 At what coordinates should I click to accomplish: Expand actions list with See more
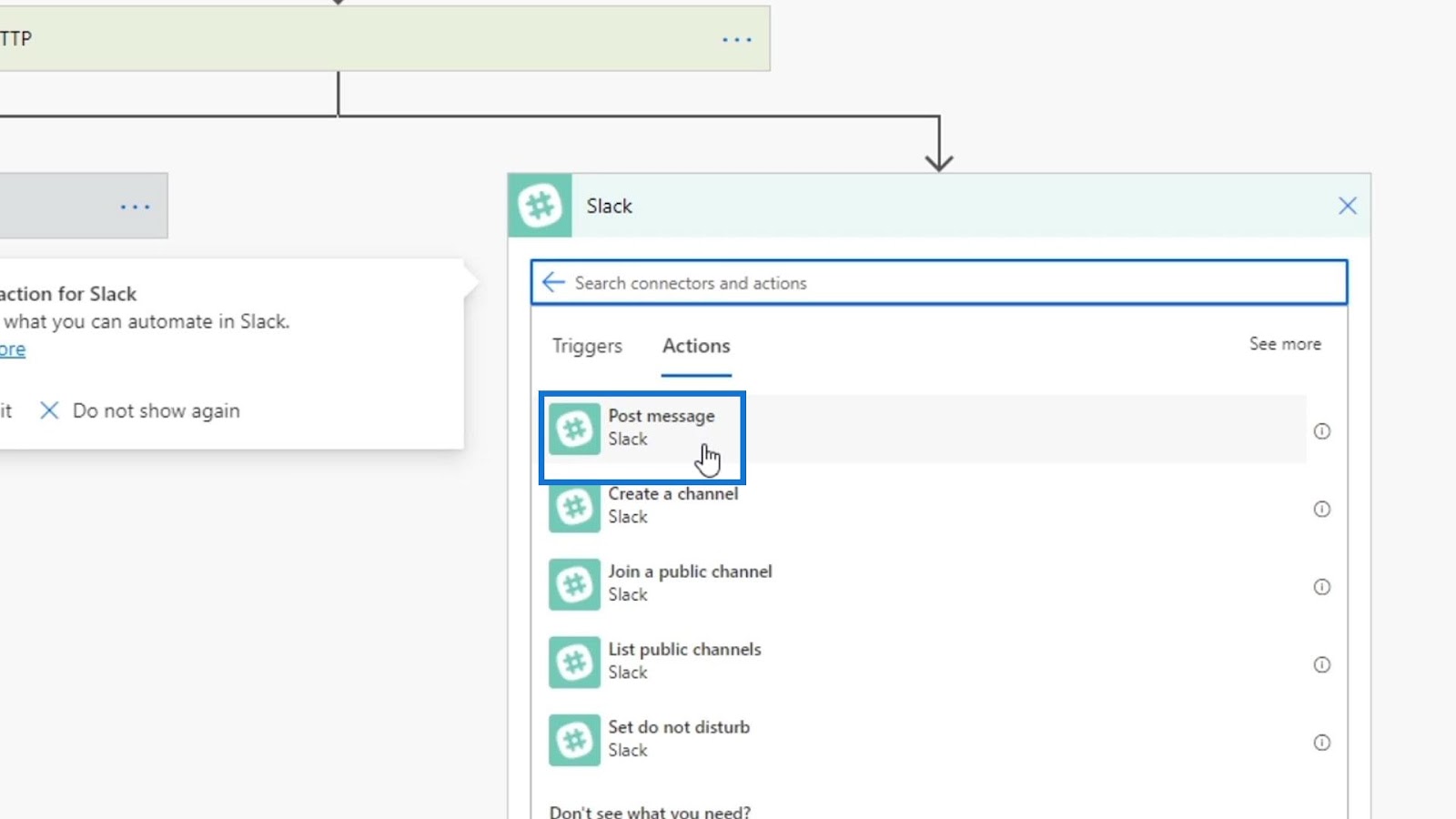(1285, 344)
